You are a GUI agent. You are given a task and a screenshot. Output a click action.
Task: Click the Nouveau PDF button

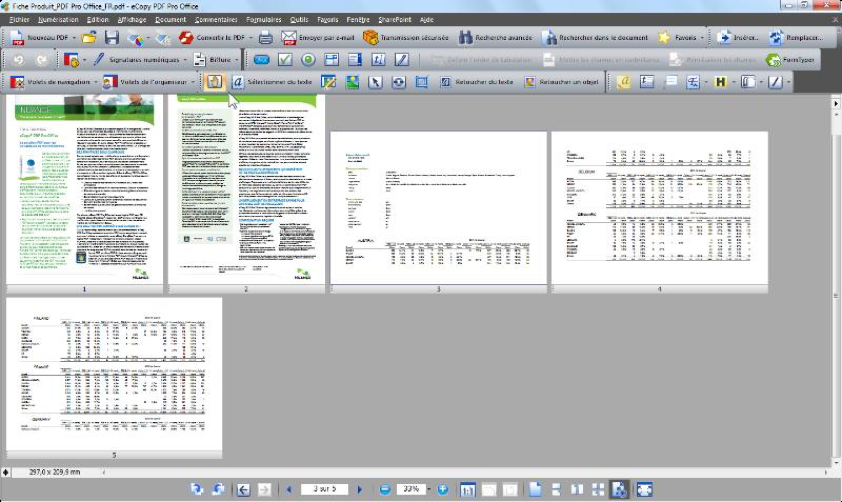(40, 38)
